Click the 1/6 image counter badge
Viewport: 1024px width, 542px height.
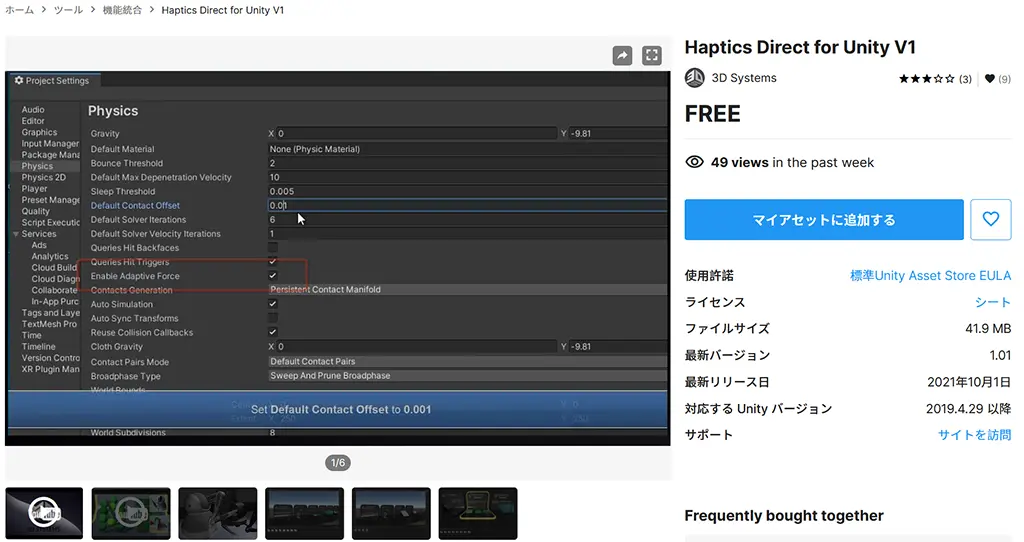tap(338, 463)
